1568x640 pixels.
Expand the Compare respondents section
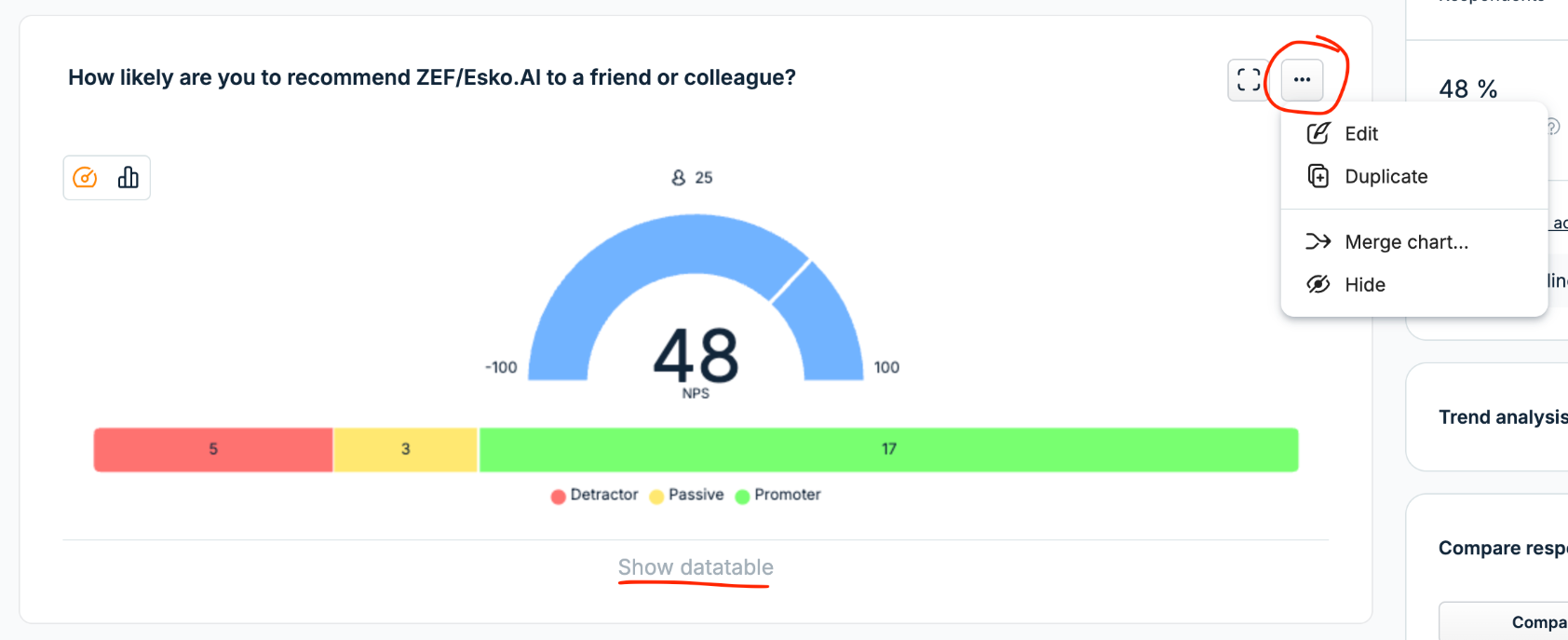pyautogui.click(x=1502, y=548)
